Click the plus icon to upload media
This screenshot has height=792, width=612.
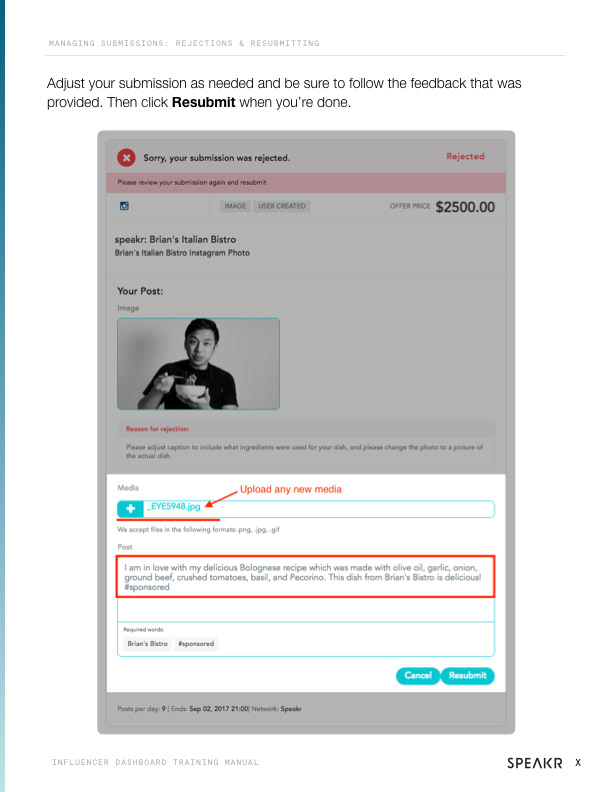tap(130, 509)
